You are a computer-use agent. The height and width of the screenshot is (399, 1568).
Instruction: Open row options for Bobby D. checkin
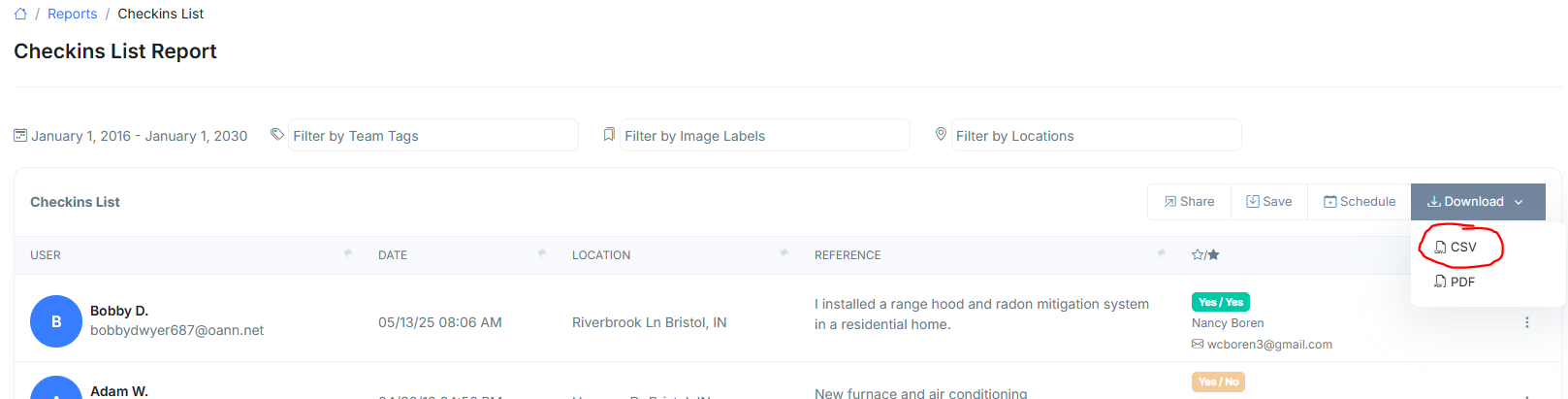(1526, 322)
